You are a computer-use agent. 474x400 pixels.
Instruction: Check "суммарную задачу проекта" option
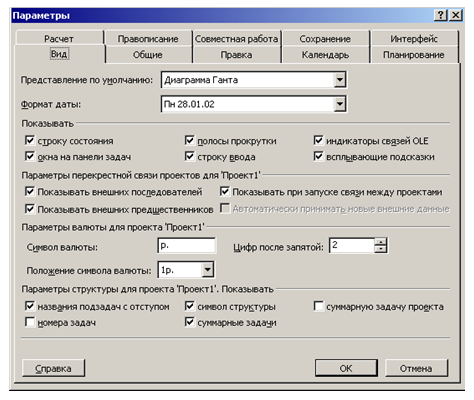(x=318, y=306)
